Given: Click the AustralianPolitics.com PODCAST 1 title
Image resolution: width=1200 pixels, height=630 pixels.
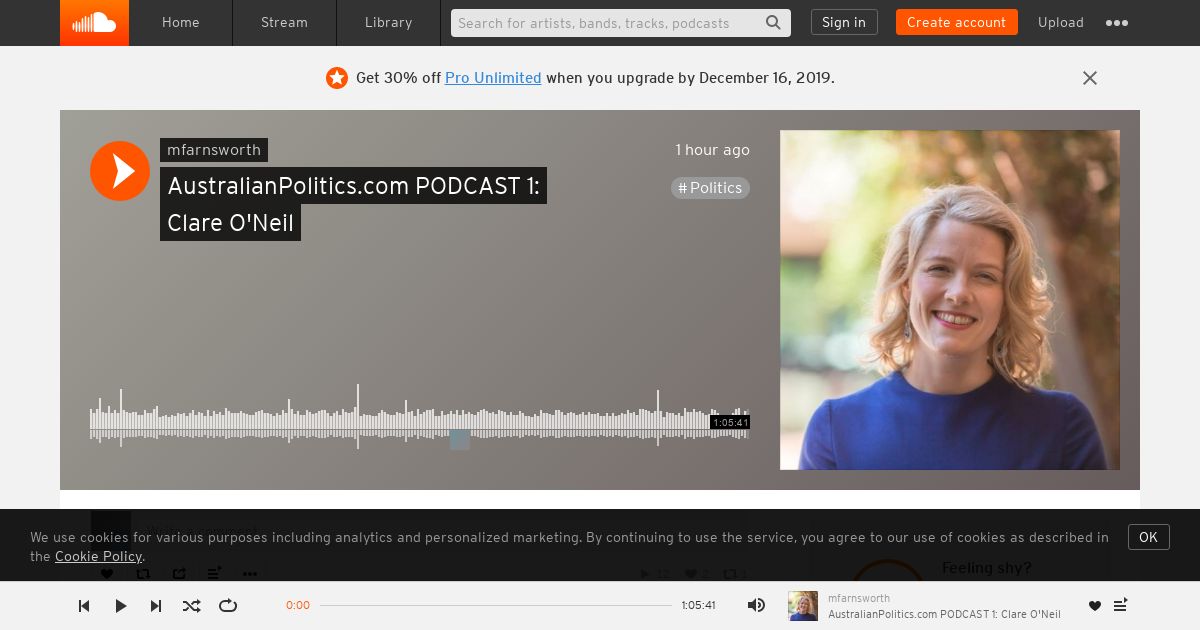Looking at the screenshot, I should click(353, 204).
